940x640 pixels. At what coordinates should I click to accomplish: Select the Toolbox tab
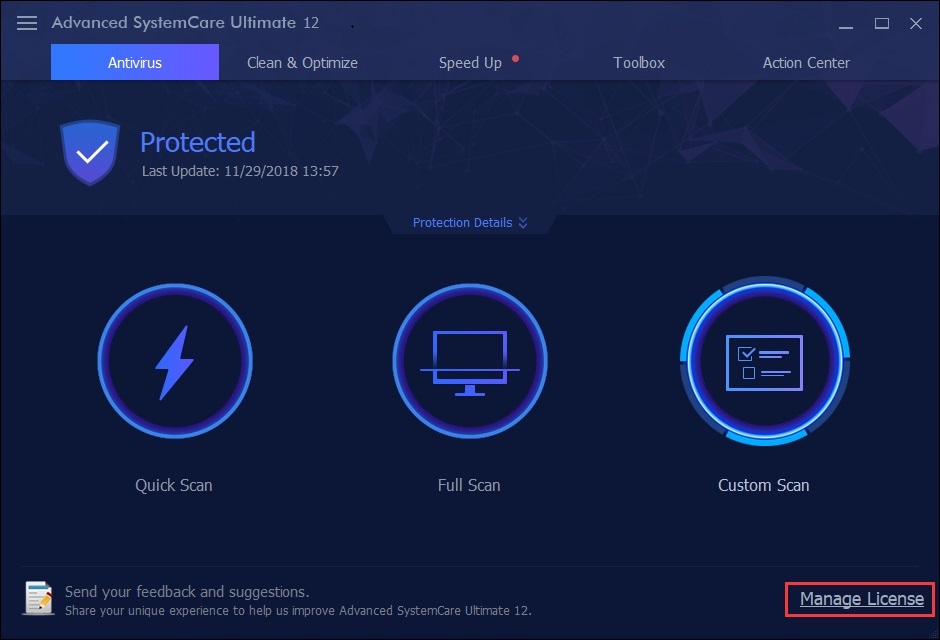pos(639,62)
